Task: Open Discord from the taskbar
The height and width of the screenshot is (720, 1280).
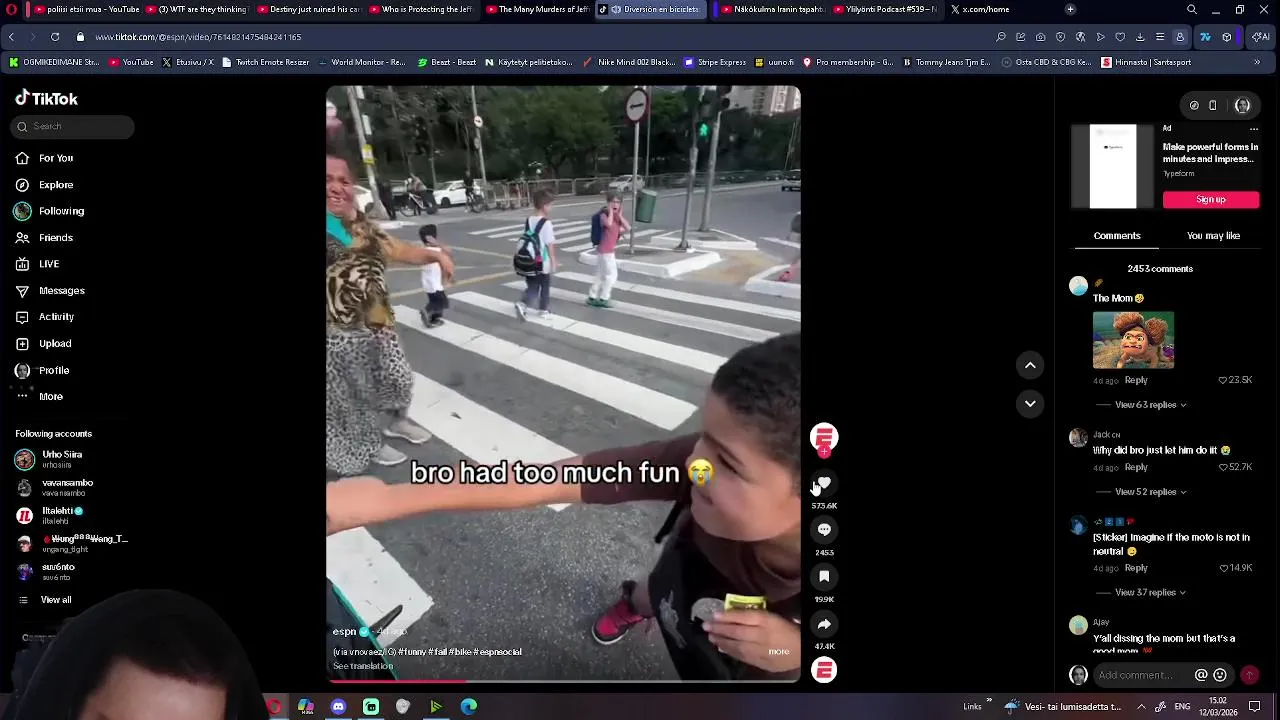Action: click(338, 706)
